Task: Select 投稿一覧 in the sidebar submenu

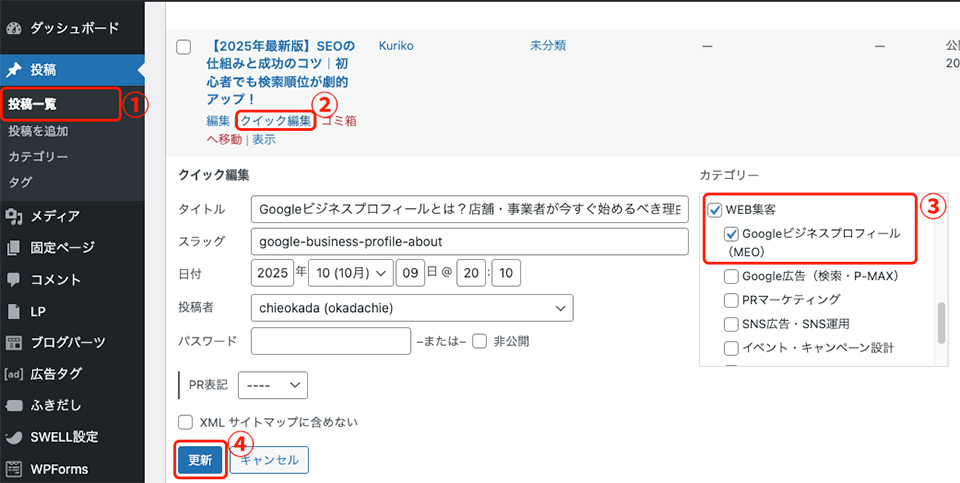Action: click(36, 104)
